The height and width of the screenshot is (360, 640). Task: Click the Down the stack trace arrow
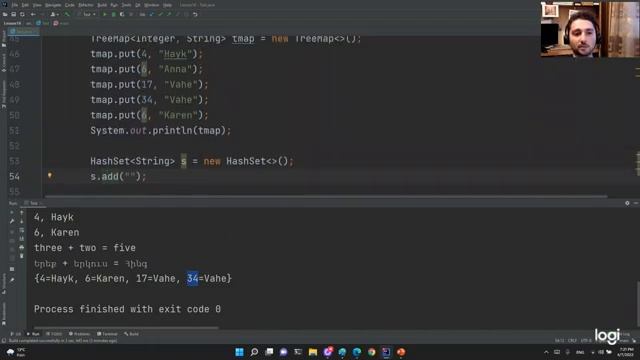(22, 222)
